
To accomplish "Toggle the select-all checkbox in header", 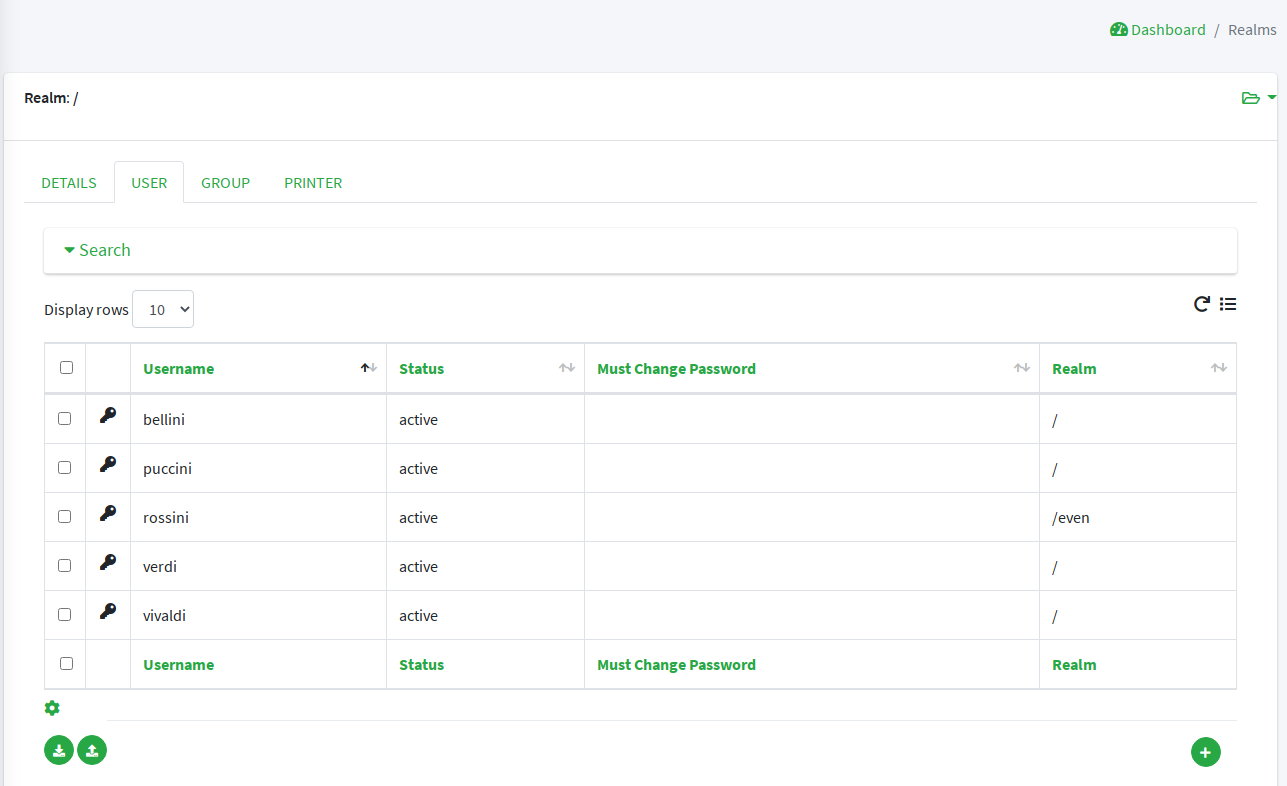I will (x=66, y=367).
